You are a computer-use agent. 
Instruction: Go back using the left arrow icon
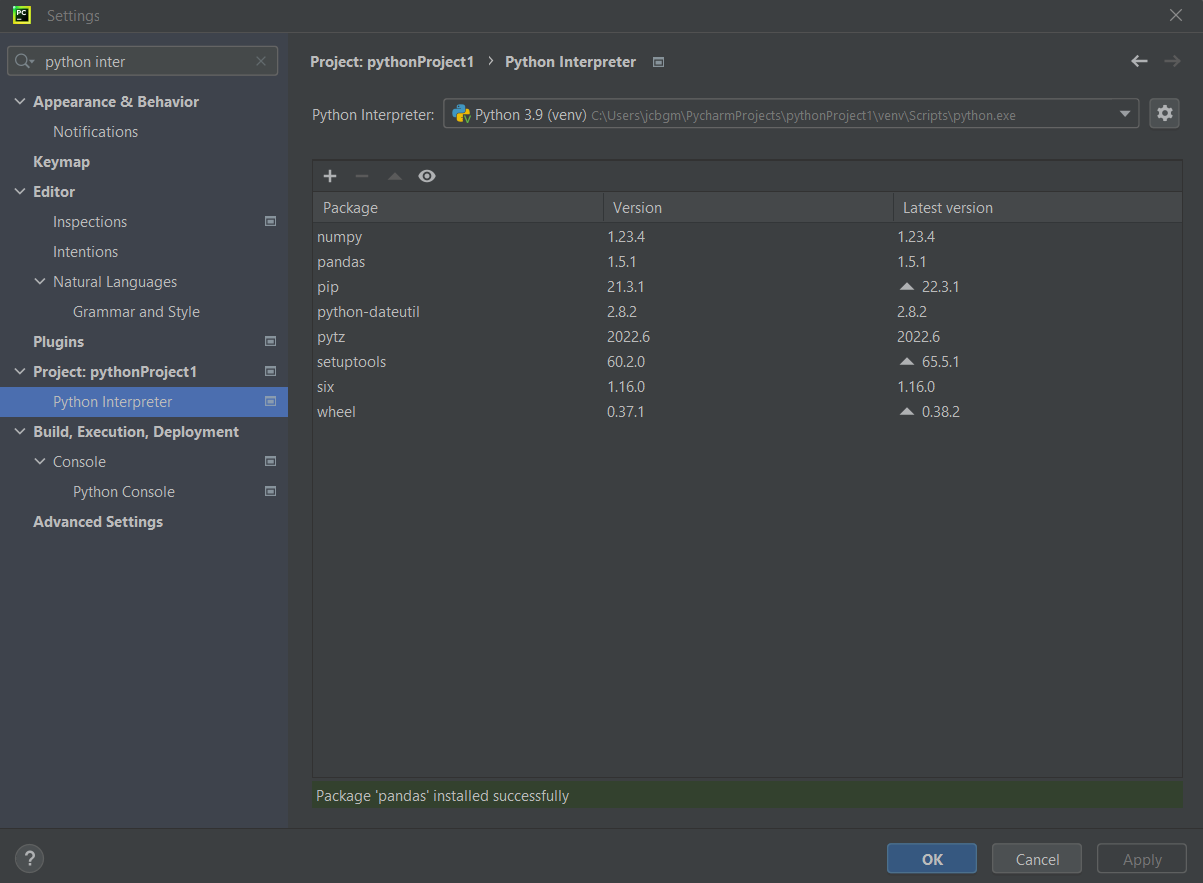pyautogui.click(x=1139, y=61)
